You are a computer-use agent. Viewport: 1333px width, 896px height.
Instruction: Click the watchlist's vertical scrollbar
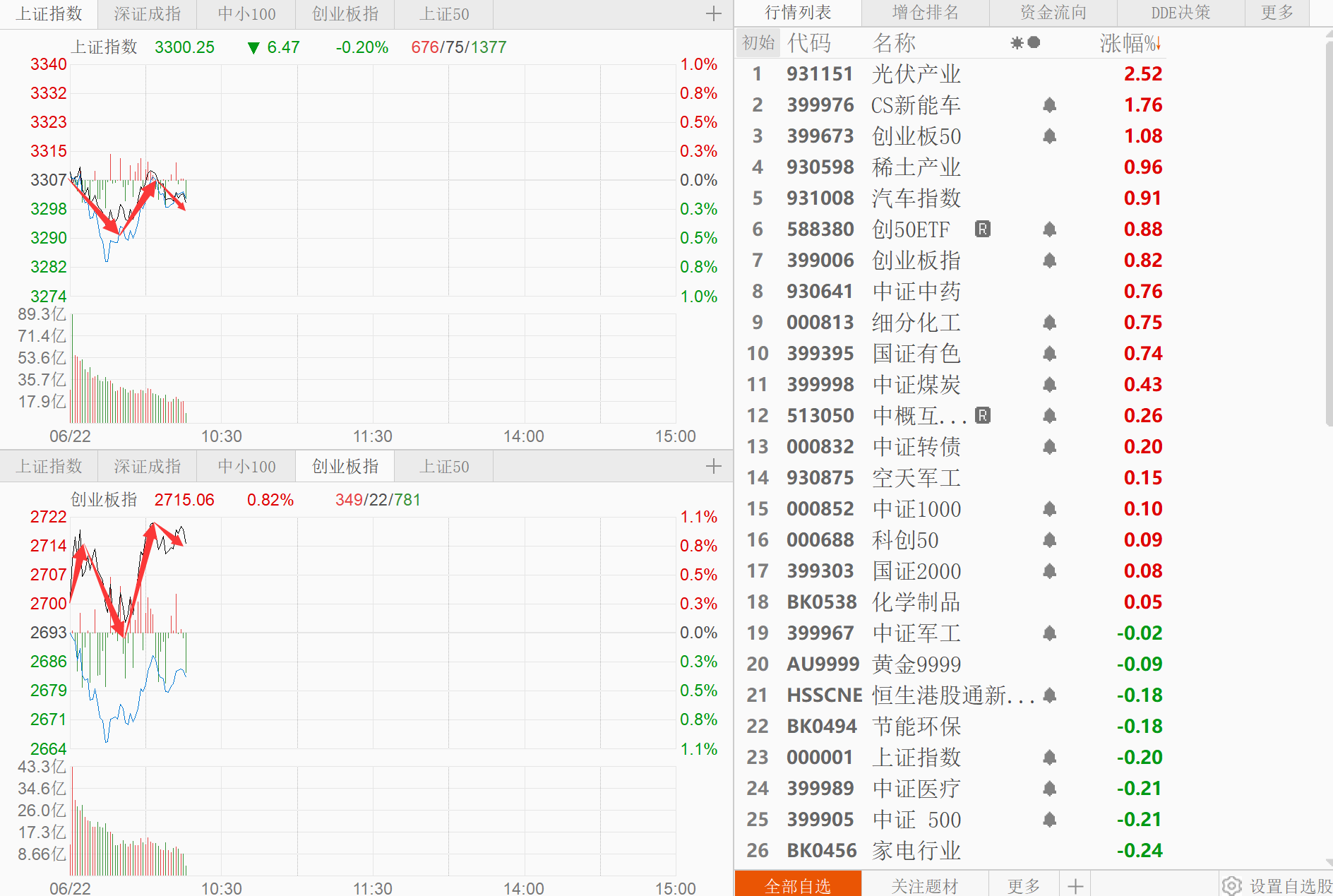[x=1328, y=233]
